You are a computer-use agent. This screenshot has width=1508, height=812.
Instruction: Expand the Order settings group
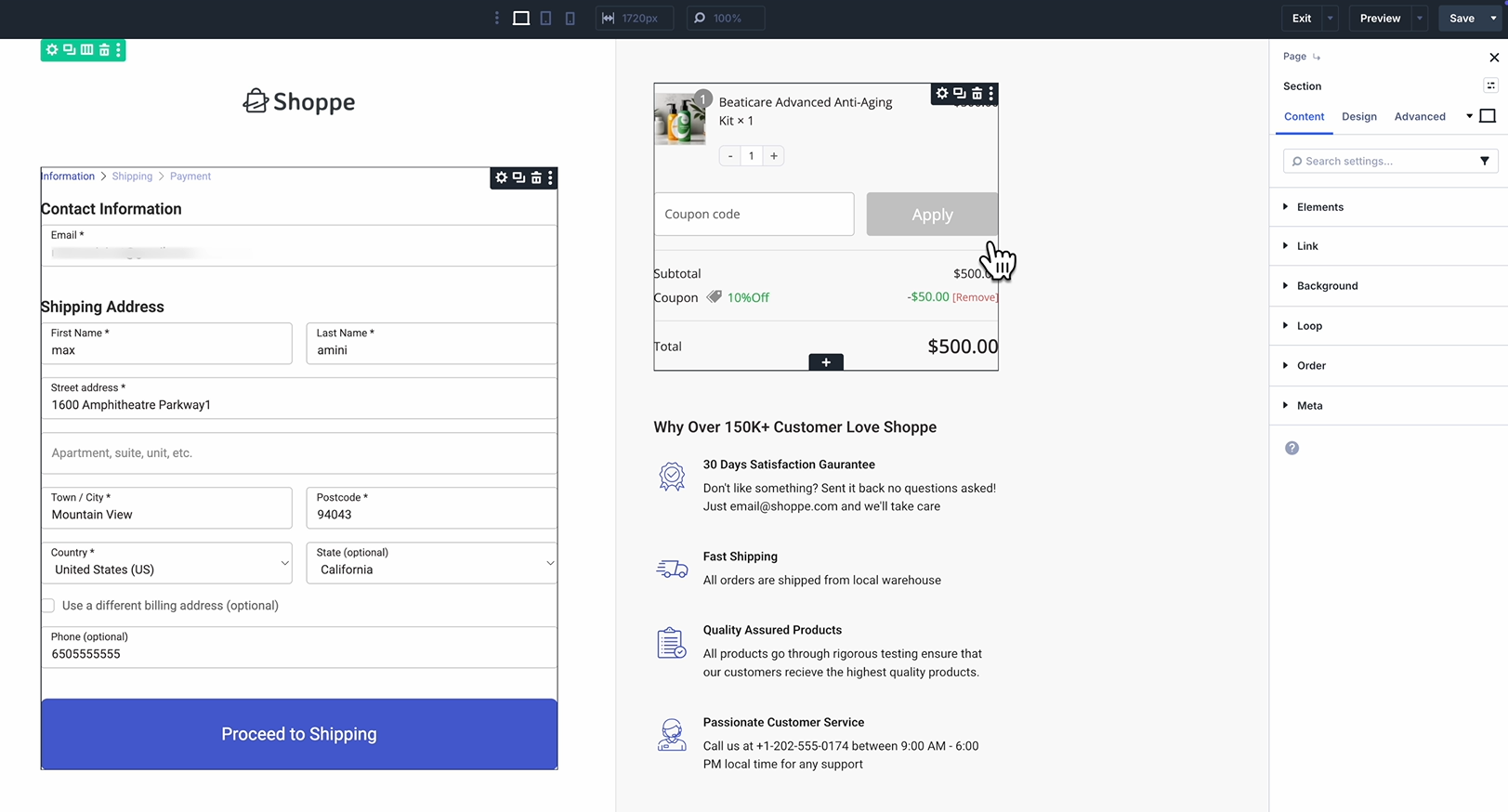1388,366
